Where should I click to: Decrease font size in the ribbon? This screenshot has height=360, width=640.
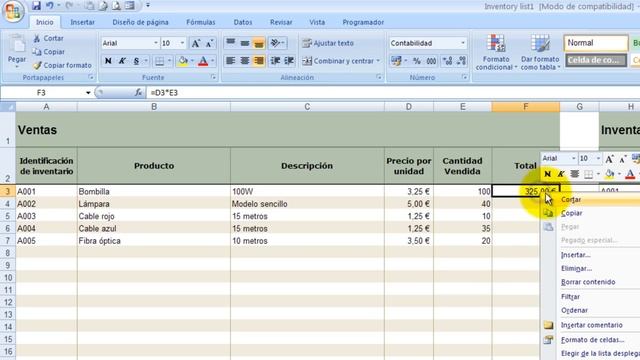[210, 43]
